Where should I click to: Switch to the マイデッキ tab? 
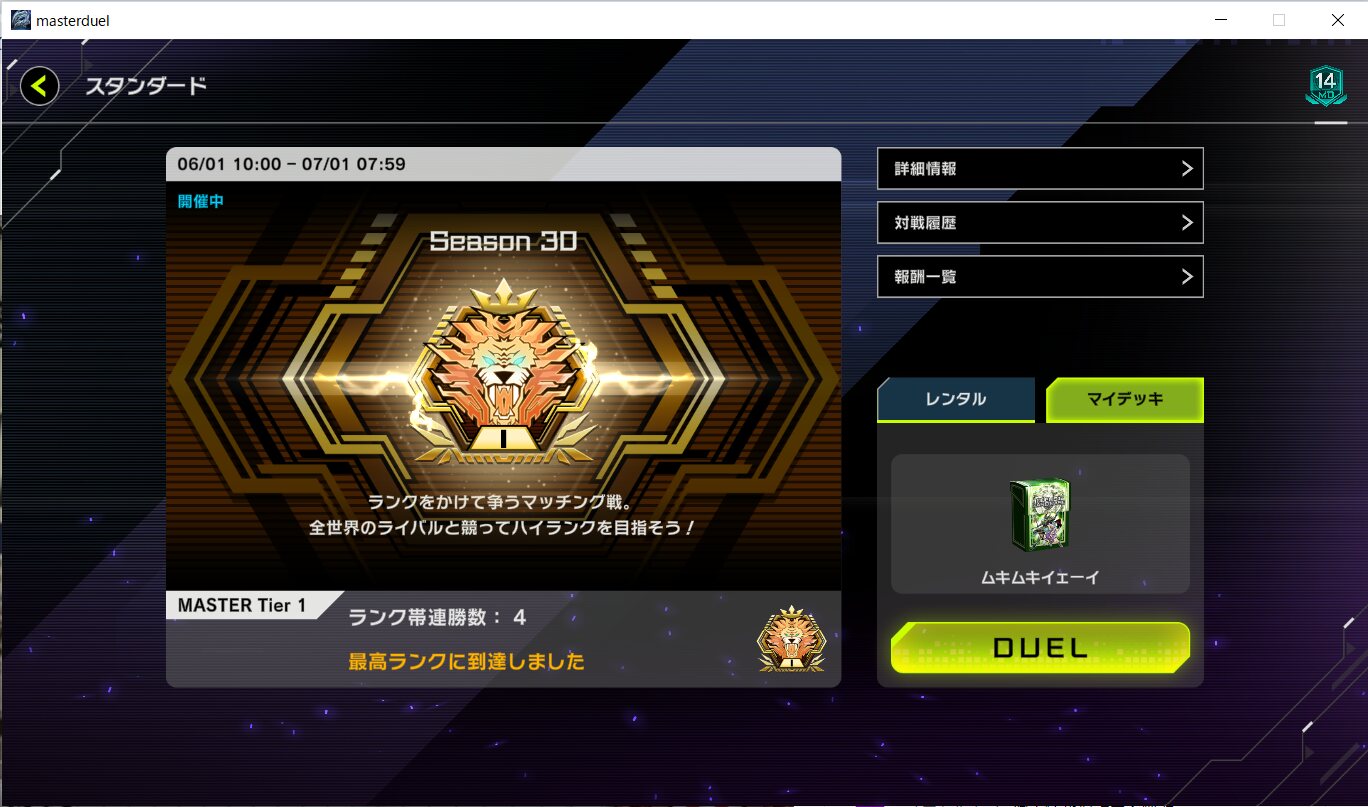1125,400
